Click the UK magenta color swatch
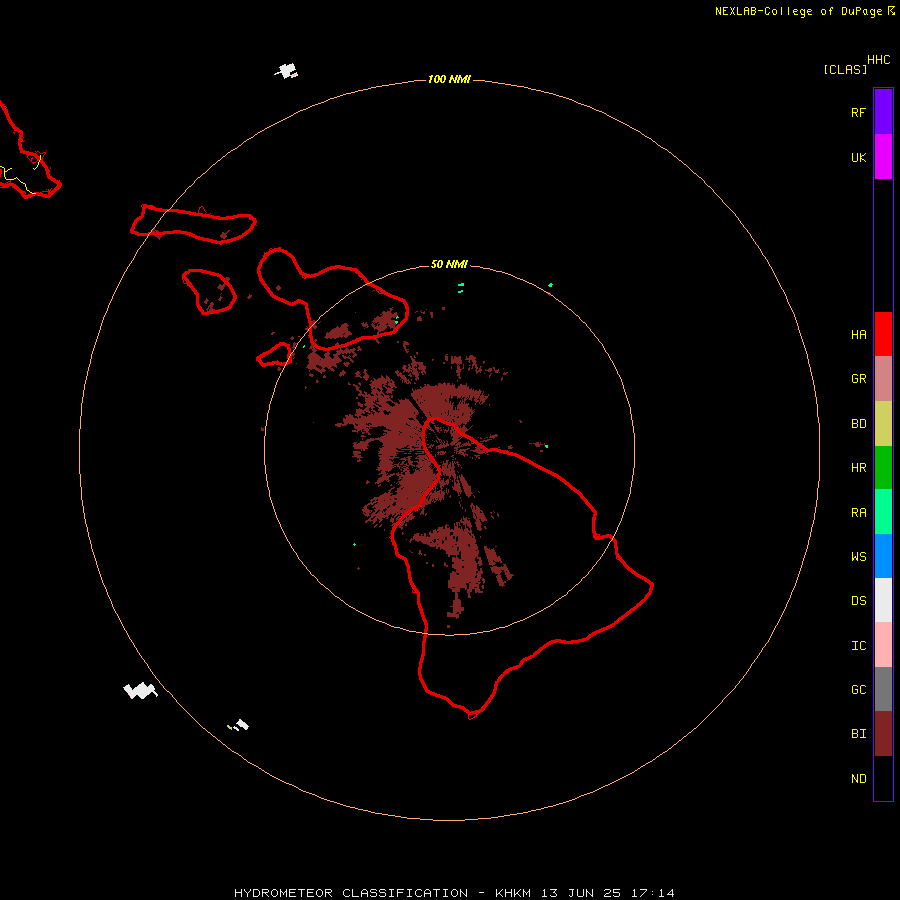The width and height of the screenshot is (900, 900). [883, 157]
